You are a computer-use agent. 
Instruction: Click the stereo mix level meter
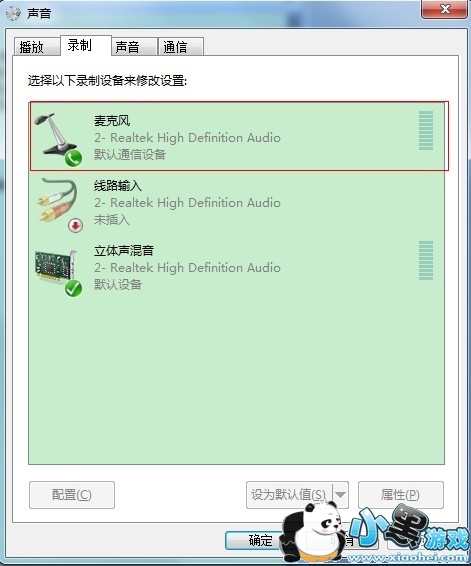click(426, 260)
